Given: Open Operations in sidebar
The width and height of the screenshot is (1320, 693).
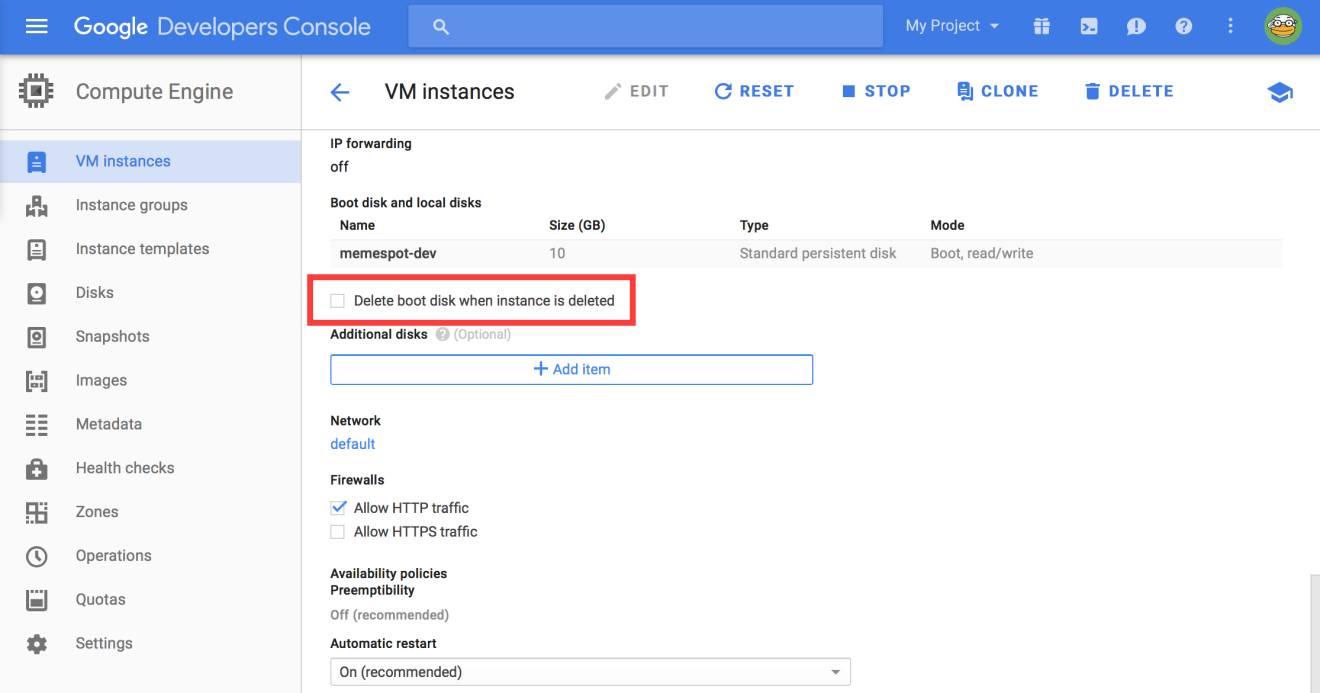Looking at the screenshot, I should 113,556.
